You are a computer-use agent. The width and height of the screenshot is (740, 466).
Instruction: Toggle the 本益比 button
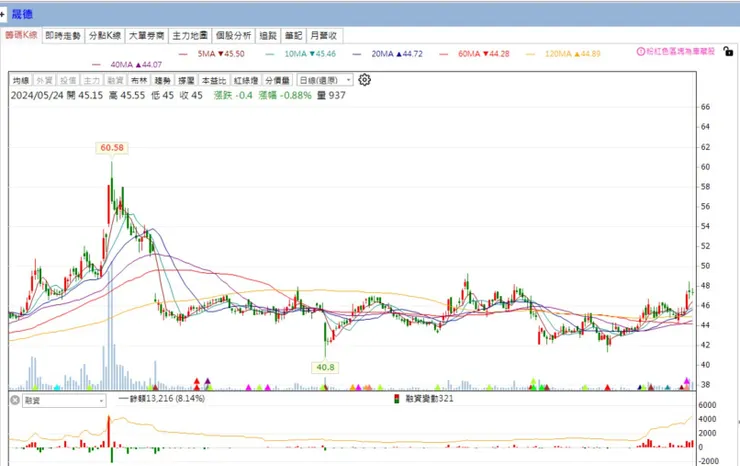click(214, 80)
